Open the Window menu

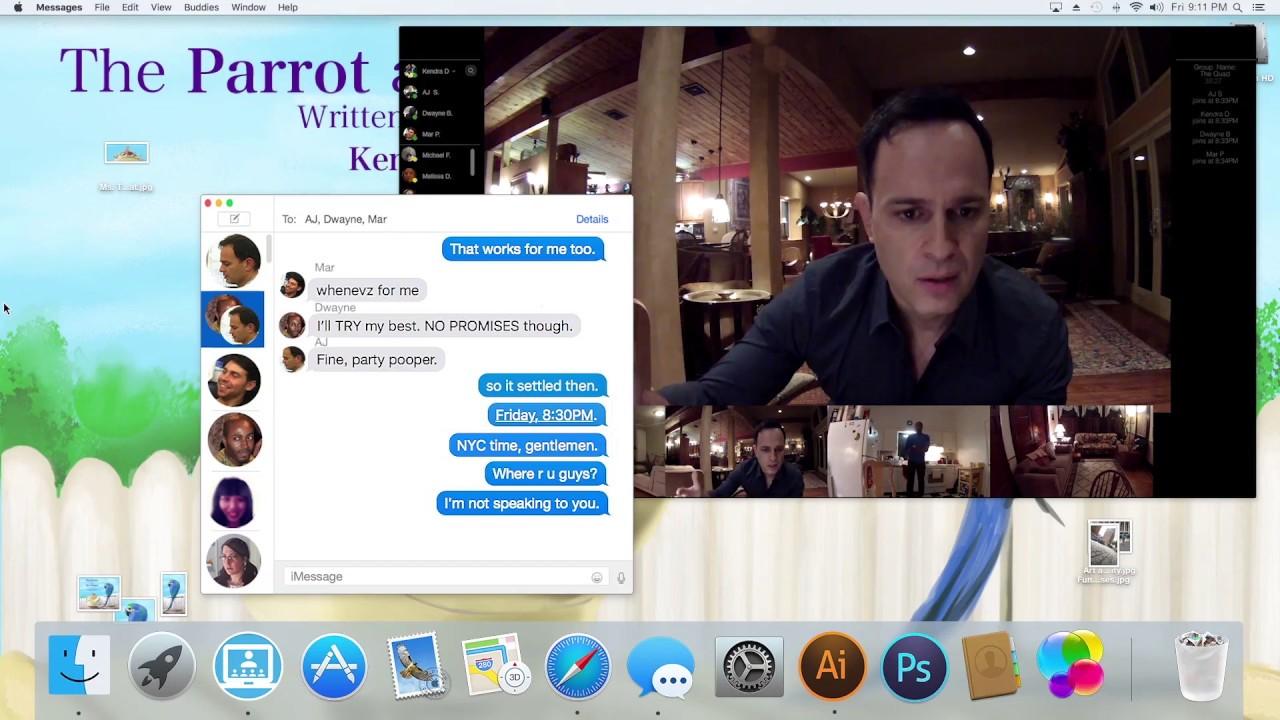248,7
